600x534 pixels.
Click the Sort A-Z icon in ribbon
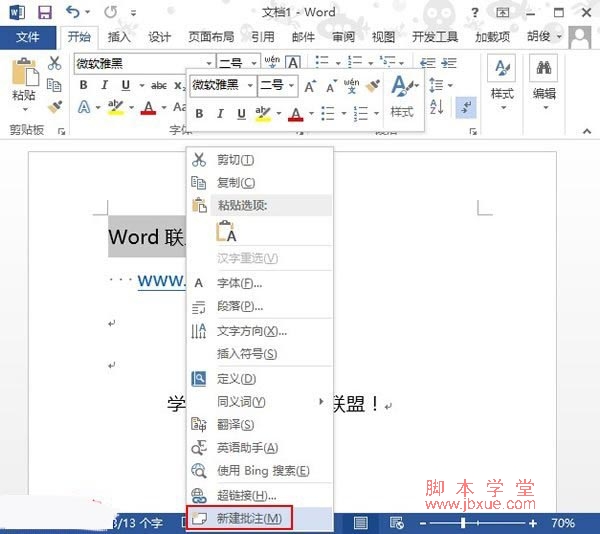point(437,107)
